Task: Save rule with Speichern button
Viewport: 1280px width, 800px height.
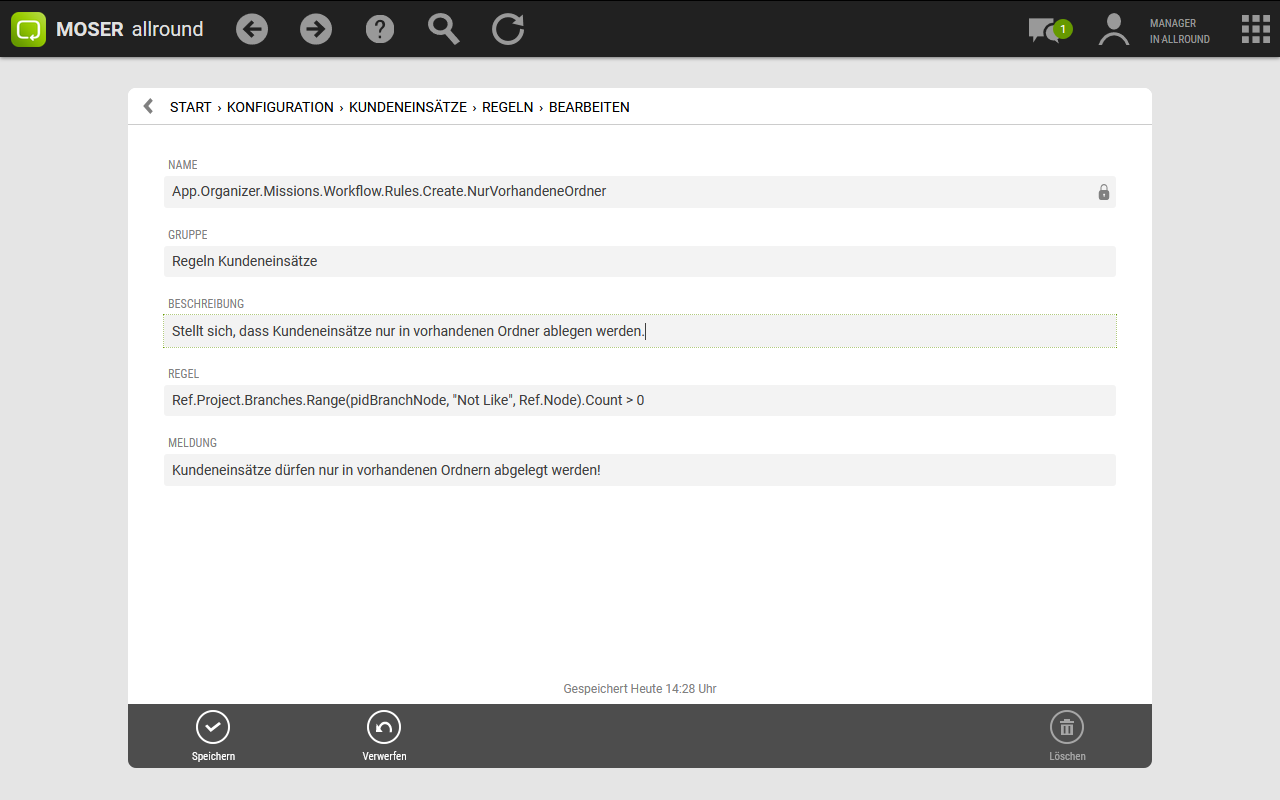Action: click(213, 736)
